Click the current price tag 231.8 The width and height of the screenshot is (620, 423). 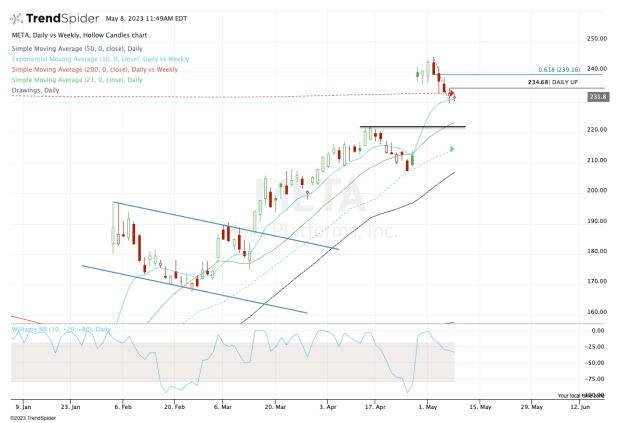[x=598, y=97]
